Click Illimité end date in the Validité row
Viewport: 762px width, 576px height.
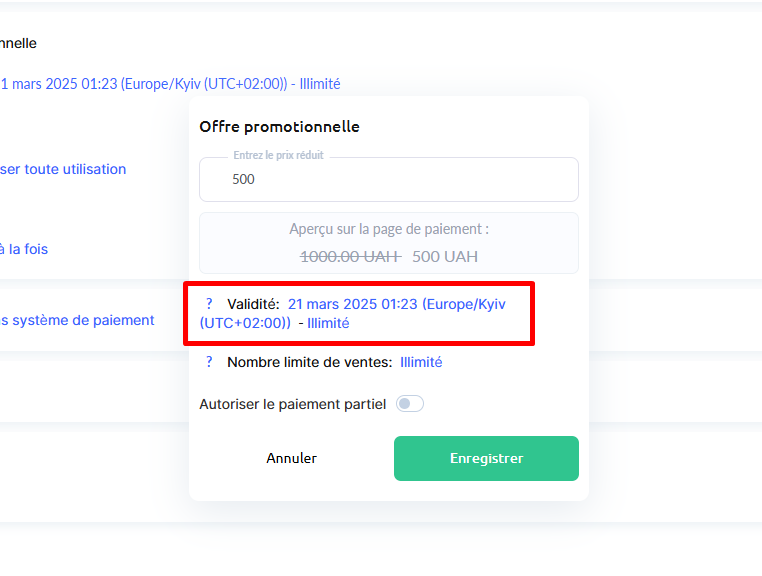point(328,323)
